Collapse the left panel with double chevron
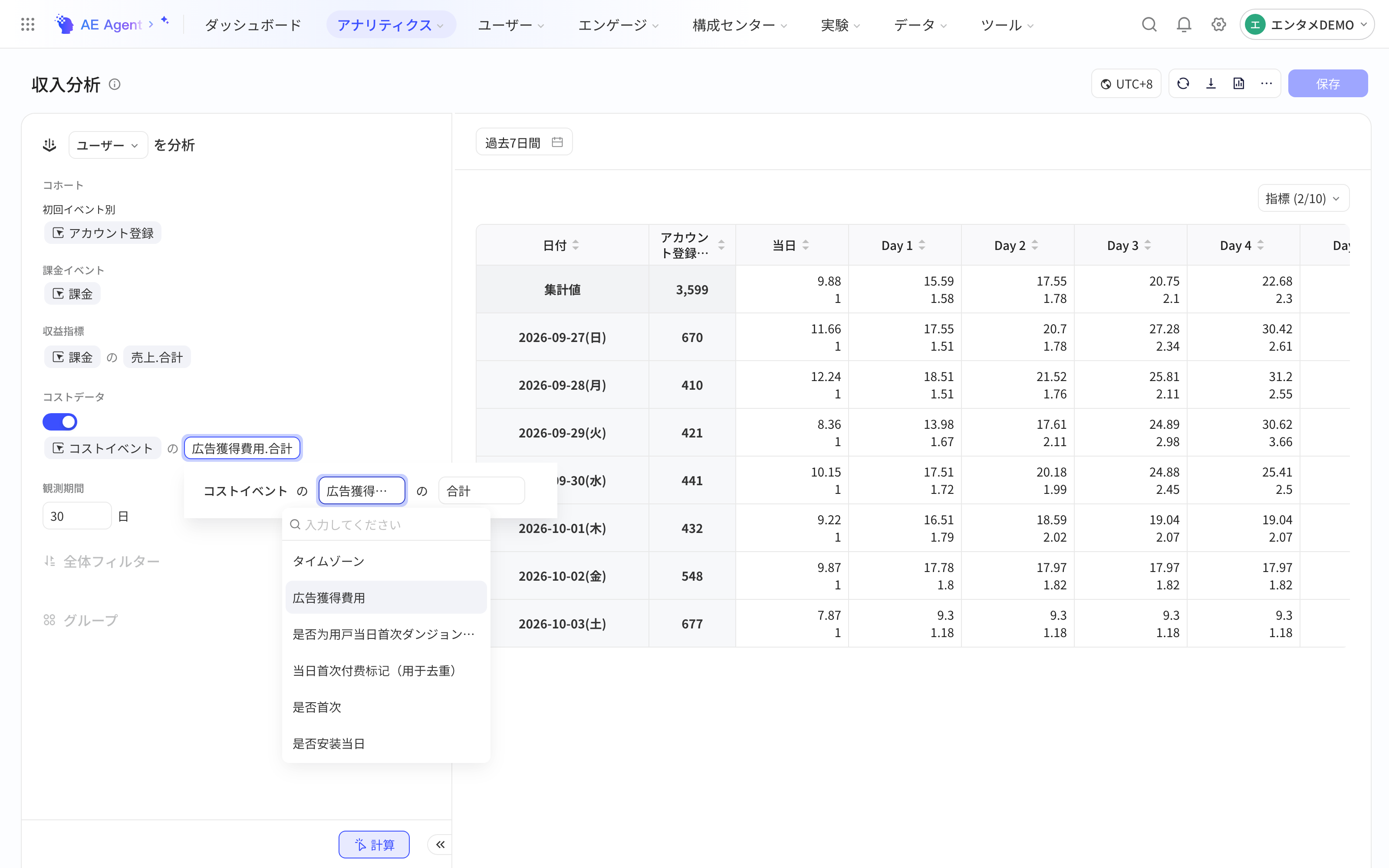The image size is (1389, 868). [x=440, y=845]
